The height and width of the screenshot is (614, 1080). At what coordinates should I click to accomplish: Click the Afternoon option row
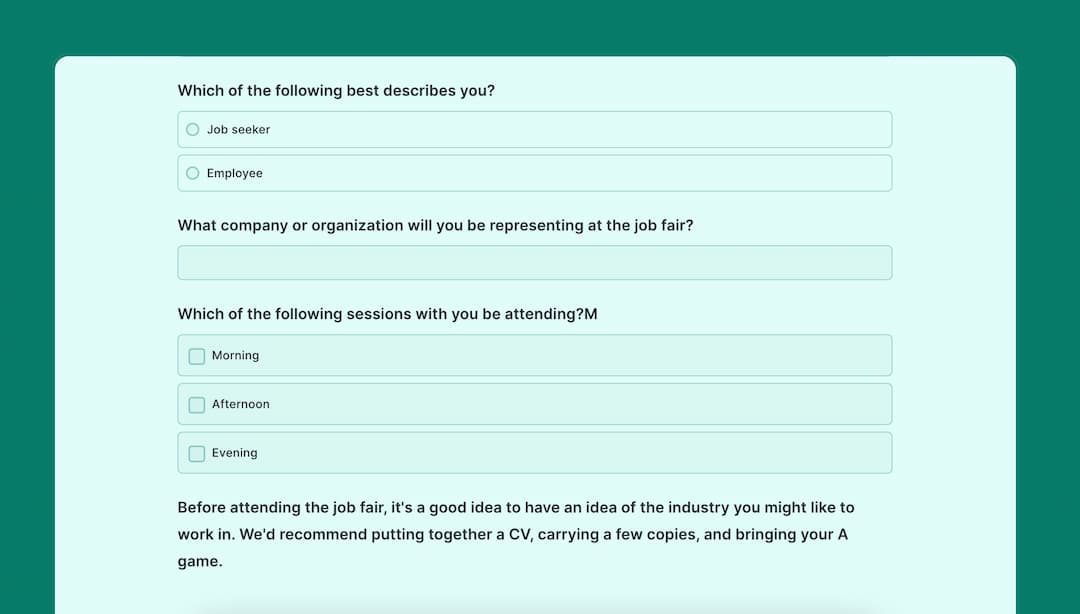535,404
